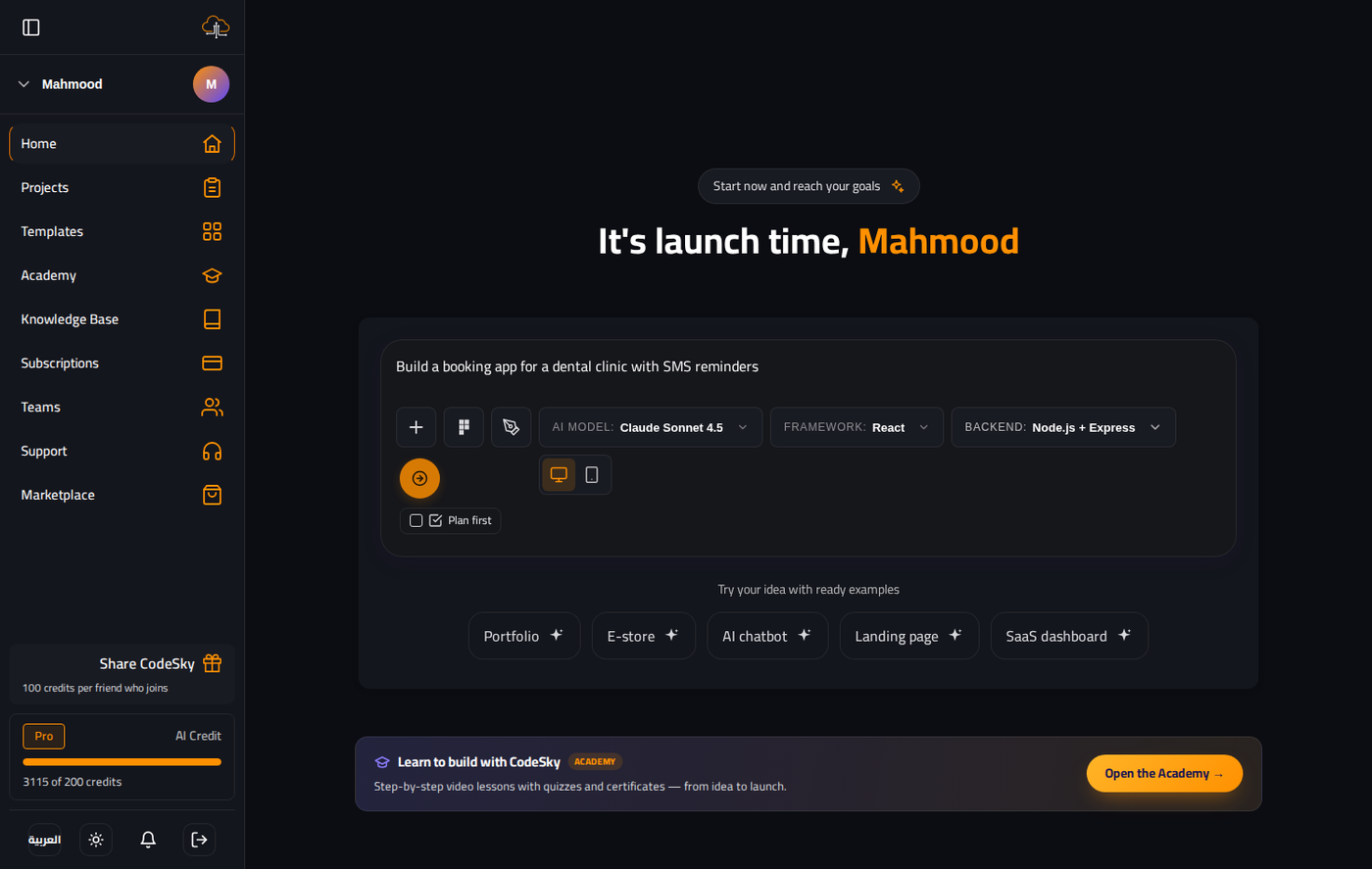Screen dimensions: 1372x869
Task: Choose the AI chatbot example chip
Action: 767,636
